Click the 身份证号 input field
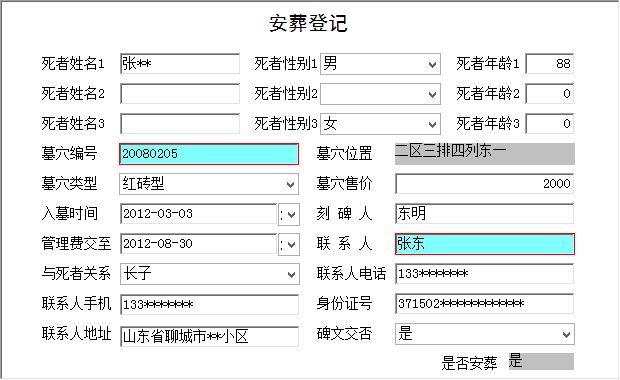 click(x=484, y=304)
